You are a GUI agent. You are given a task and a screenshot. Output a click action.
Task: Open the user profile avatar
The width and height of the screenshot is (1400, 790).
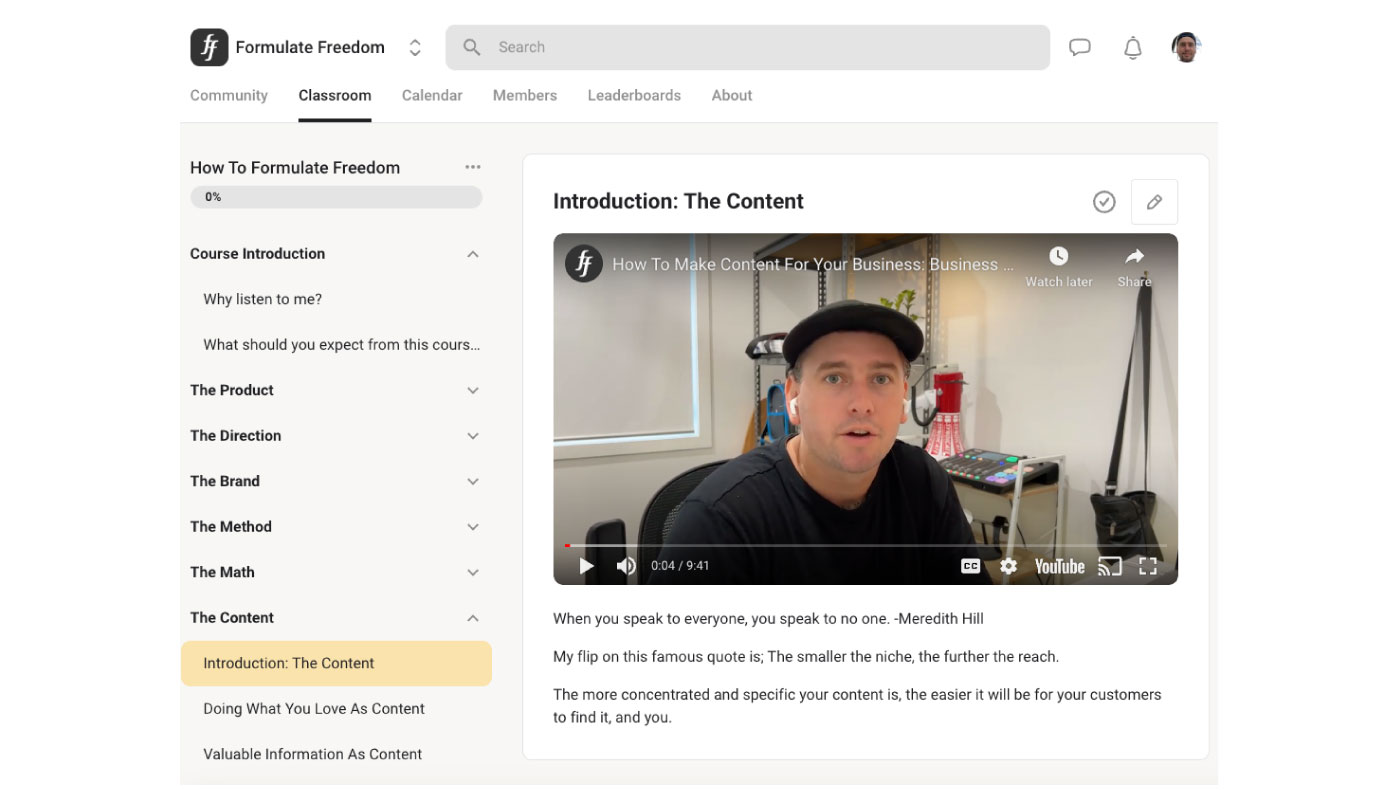1186,47
